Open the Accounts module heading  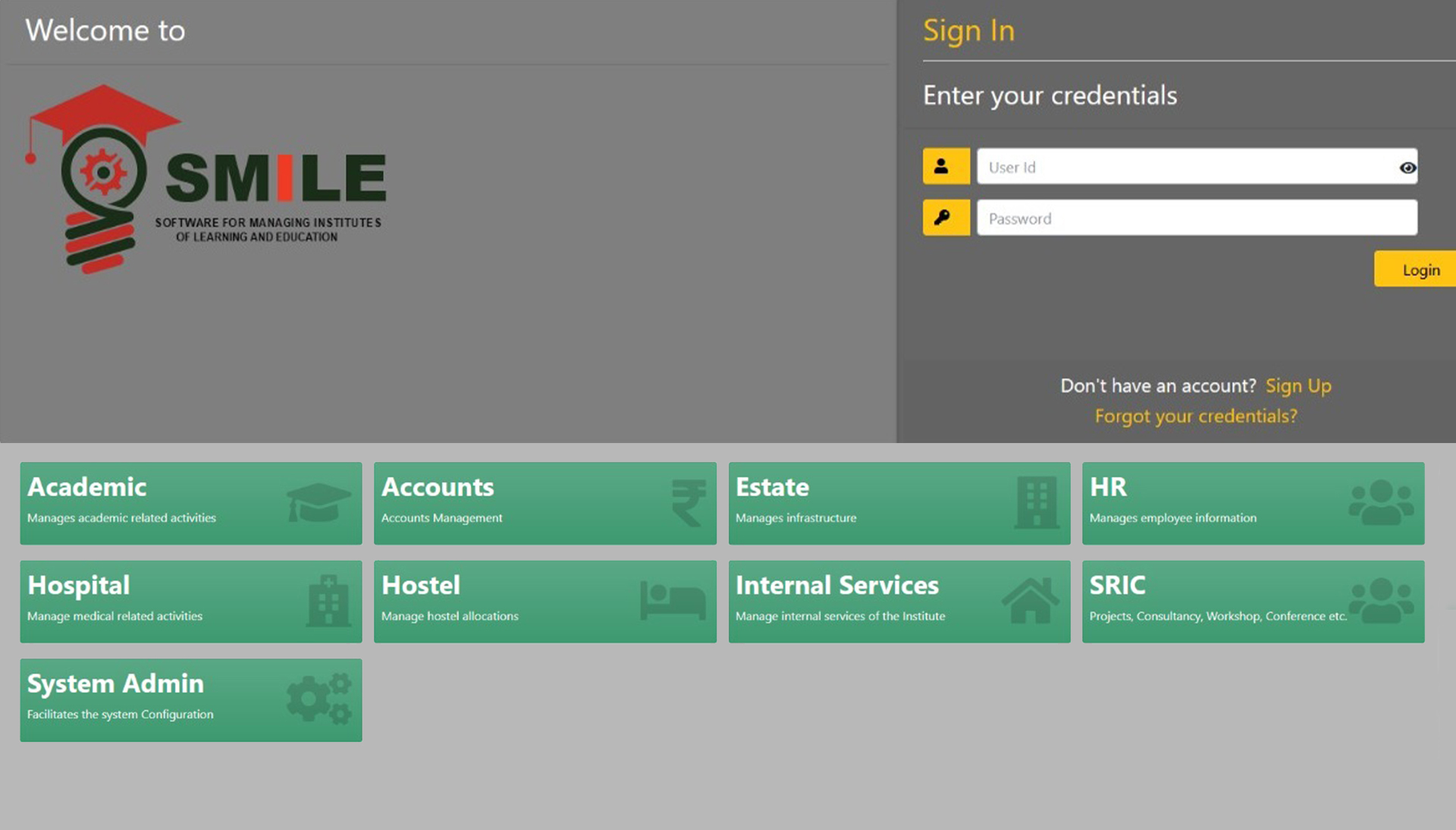coord(438,487)
